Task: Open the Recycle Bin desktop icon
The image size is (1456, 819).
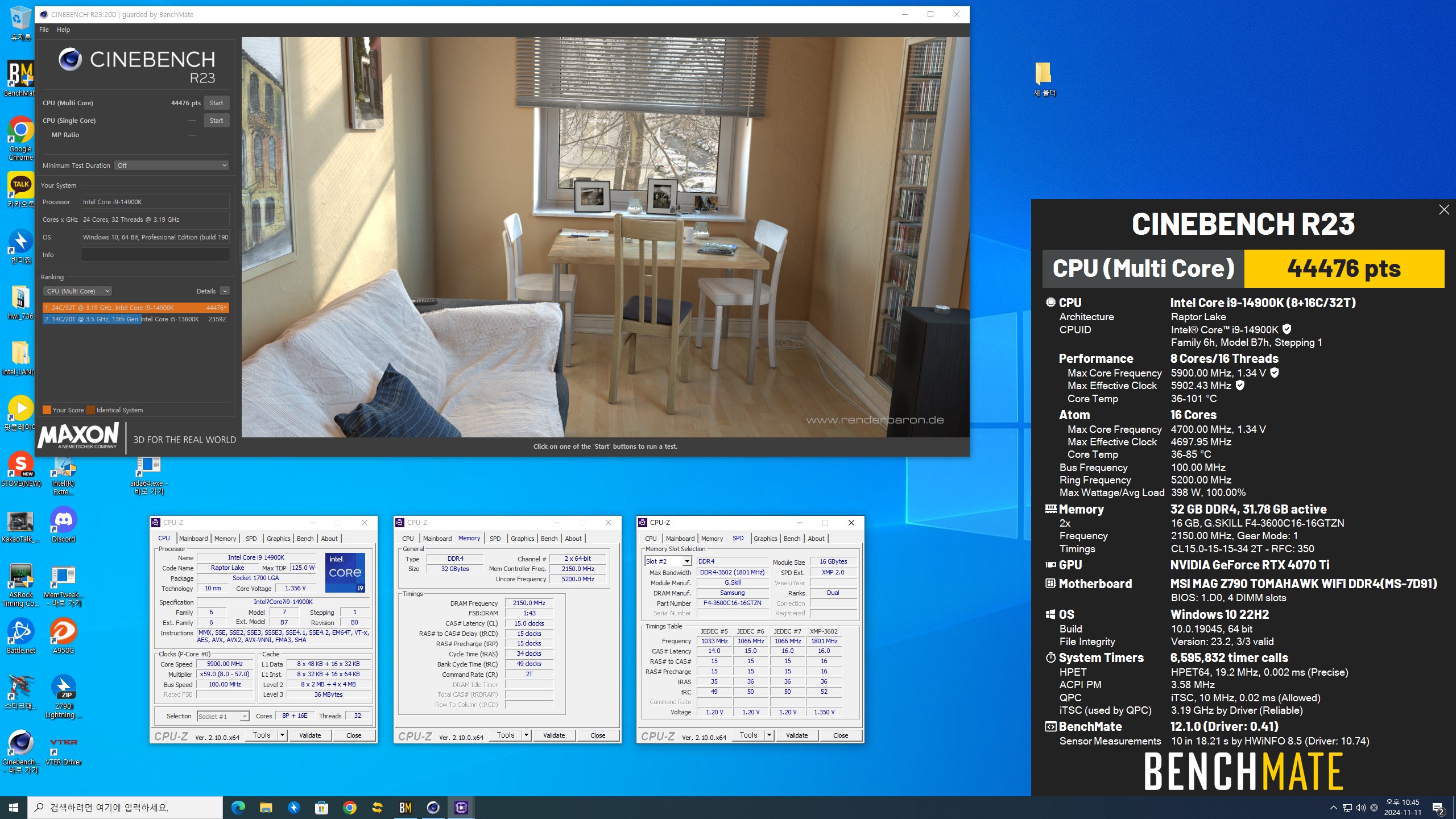Action: [x=20, y=23]
